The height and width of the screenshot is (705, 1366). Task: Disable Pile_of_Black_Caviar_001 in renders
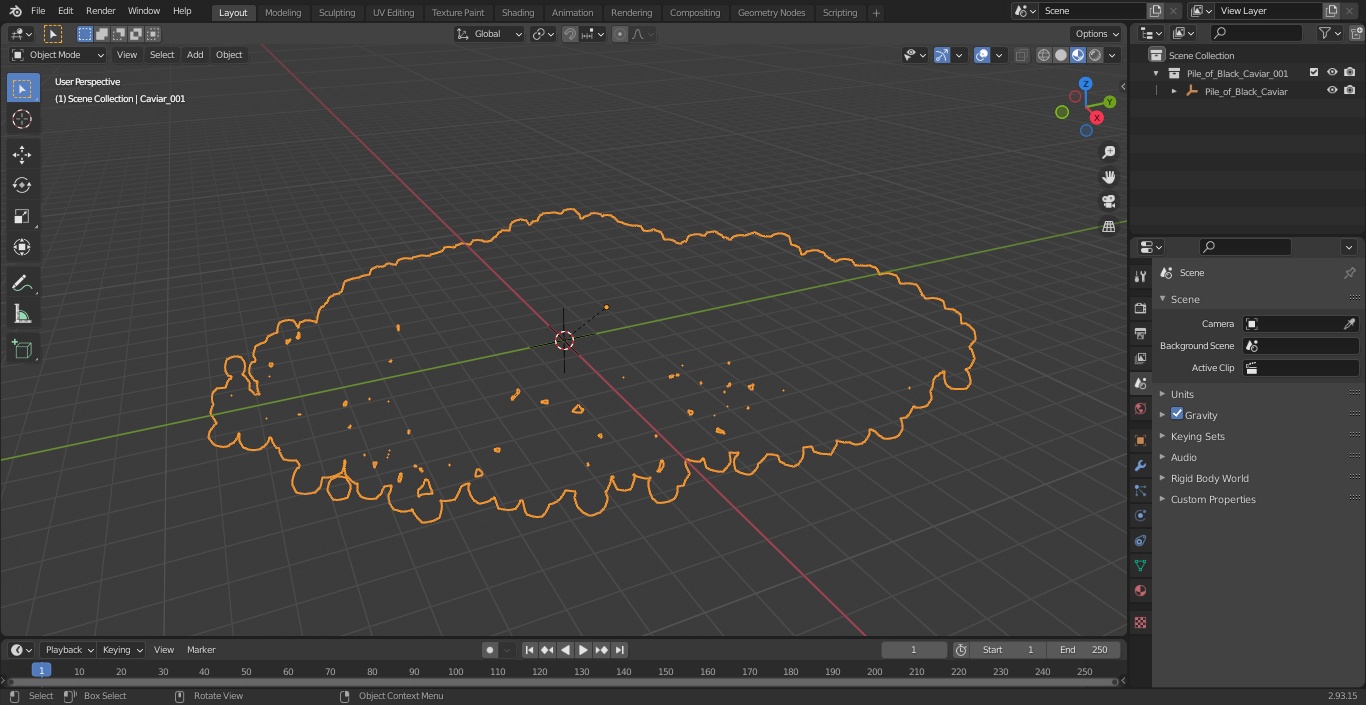[x=1350, y=73]
